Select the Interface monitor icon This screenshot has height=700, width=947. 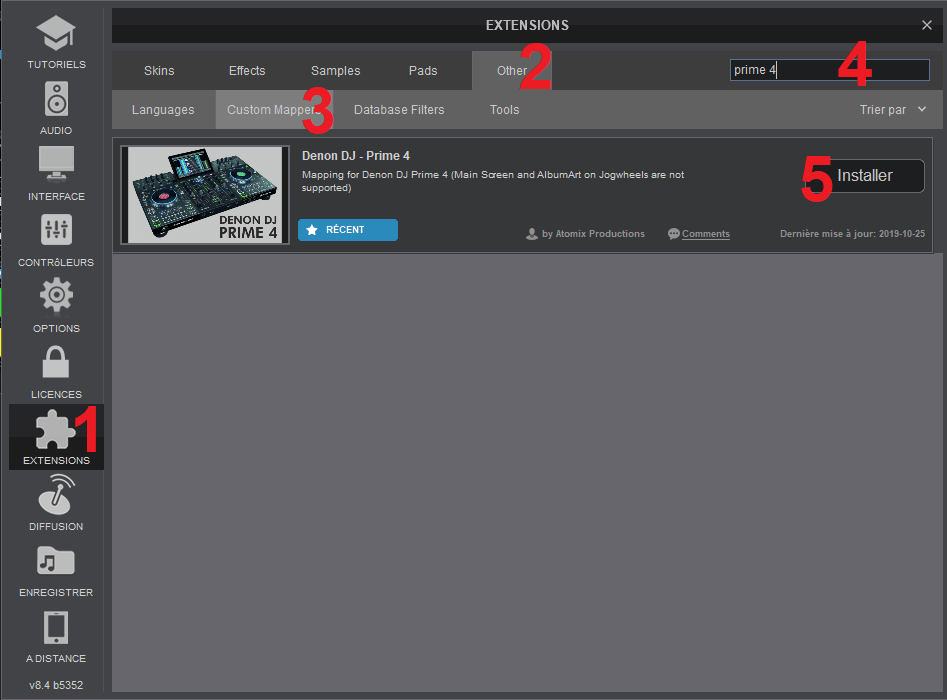pyautogui.click(x=56, y=165)
